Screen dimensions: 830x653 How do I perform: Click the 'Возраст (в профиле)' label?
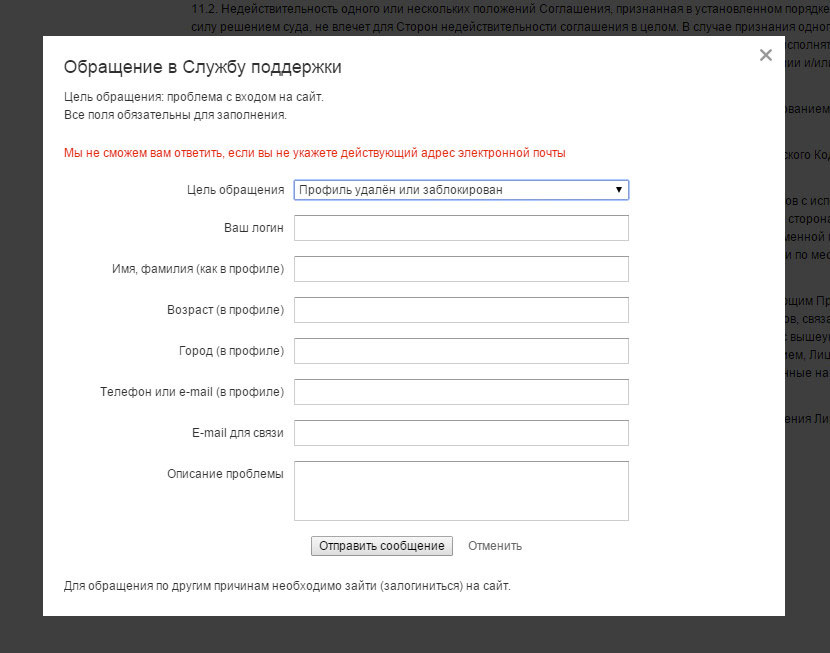coord(225,310)
